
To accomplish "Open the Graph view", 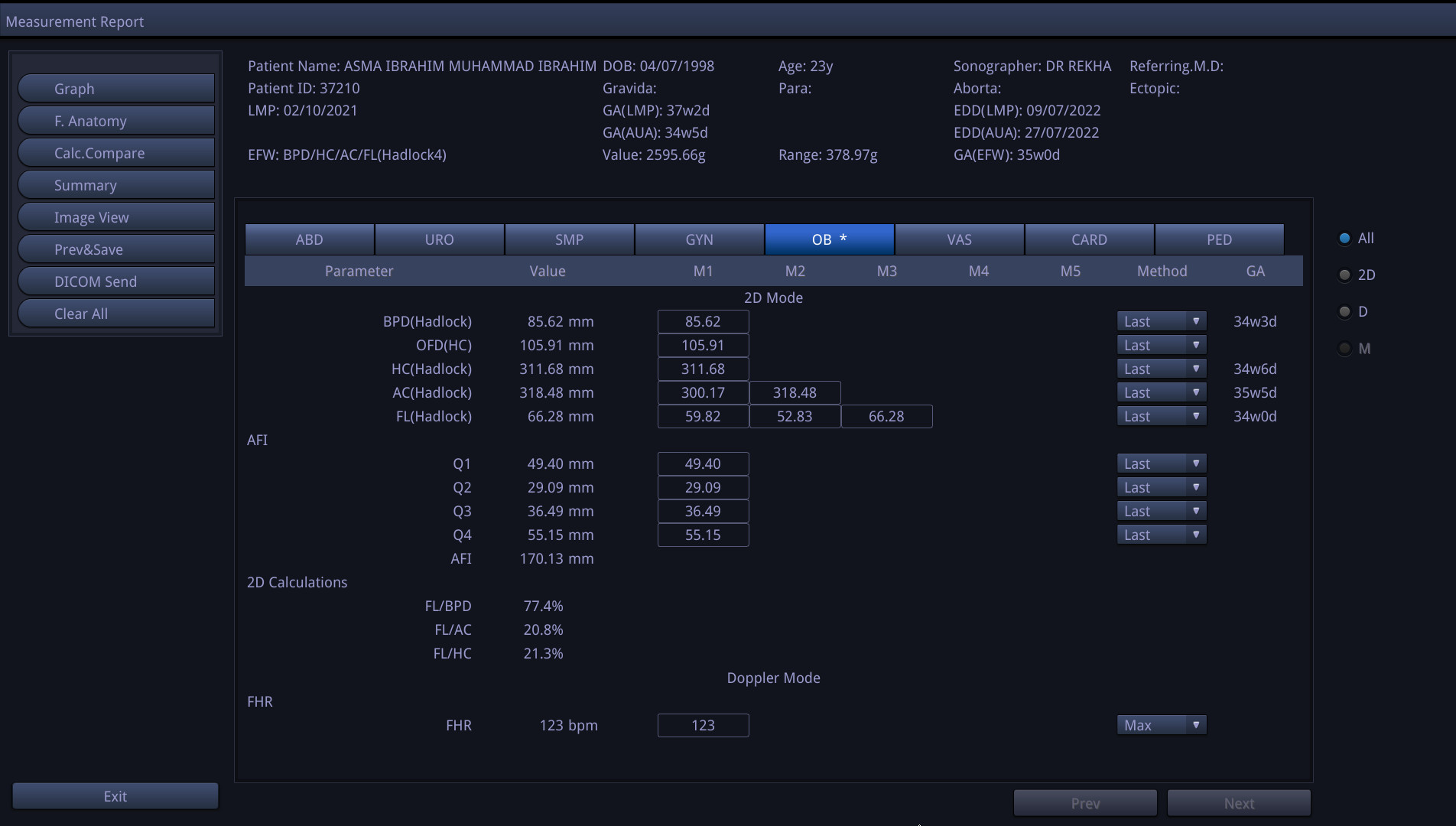I will (115, 89).
